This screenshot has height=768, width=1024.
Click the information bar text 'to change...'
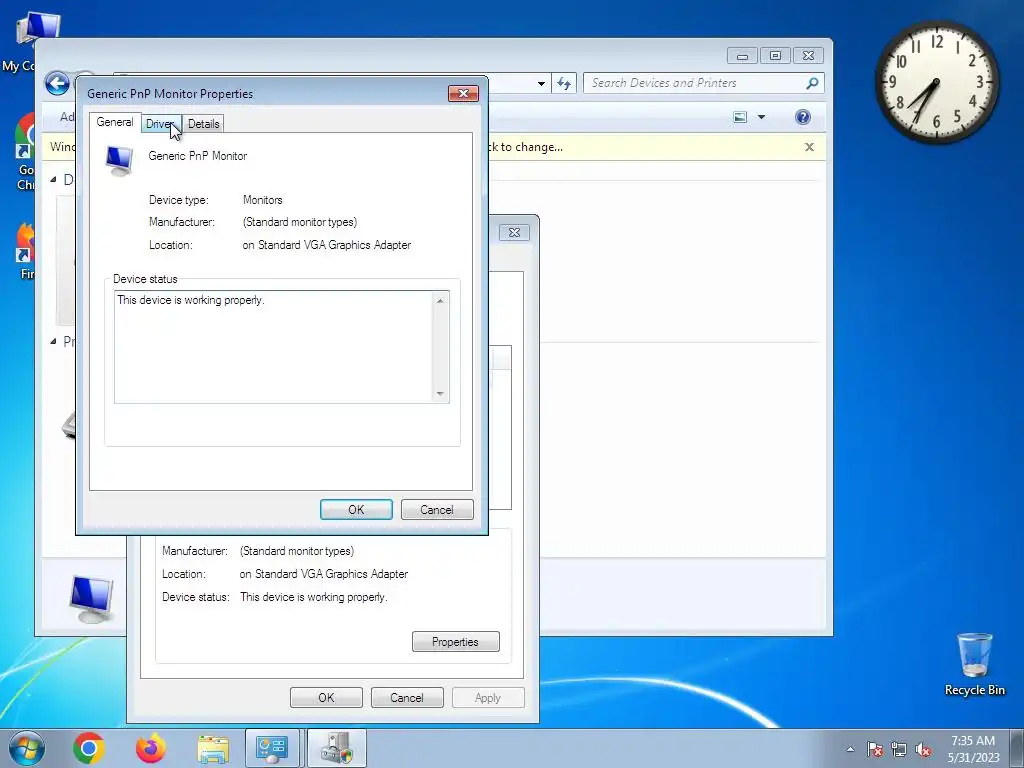pyautogui.click(x=532, y=147)
